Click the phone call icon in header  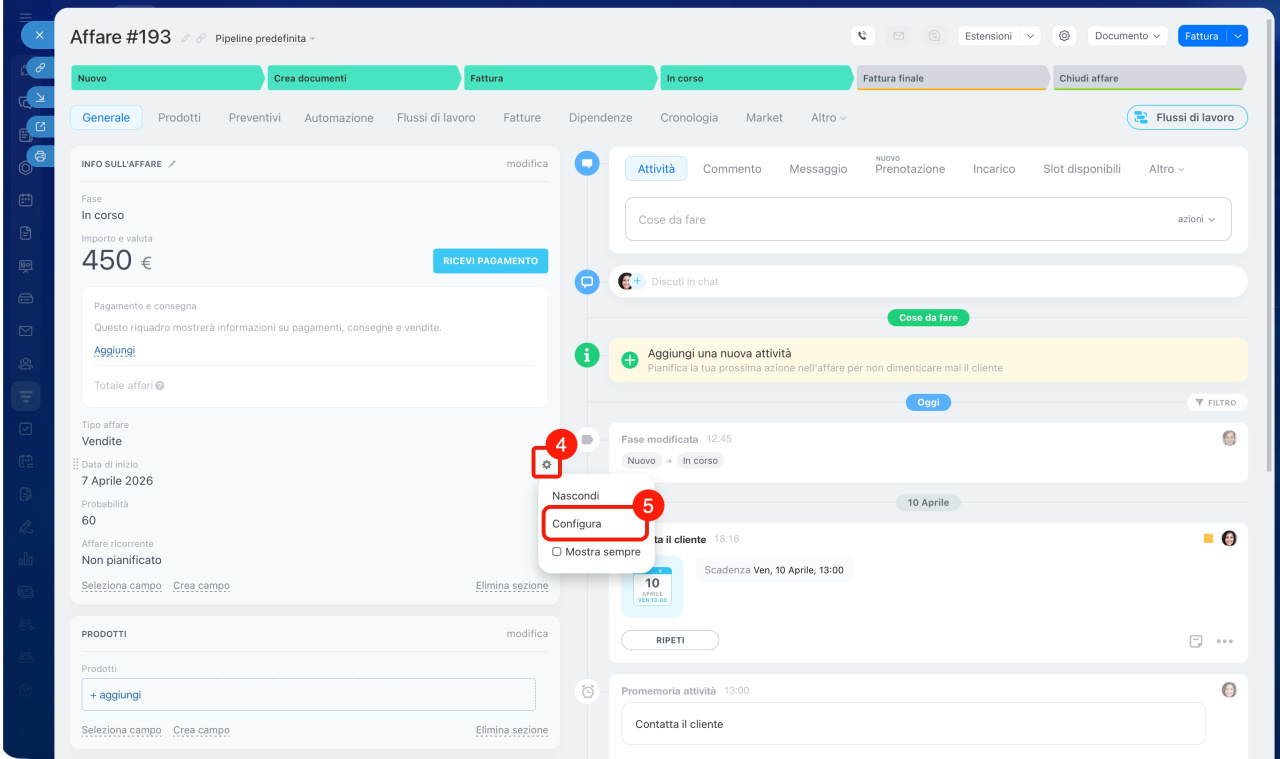click(x=863, y=36)
